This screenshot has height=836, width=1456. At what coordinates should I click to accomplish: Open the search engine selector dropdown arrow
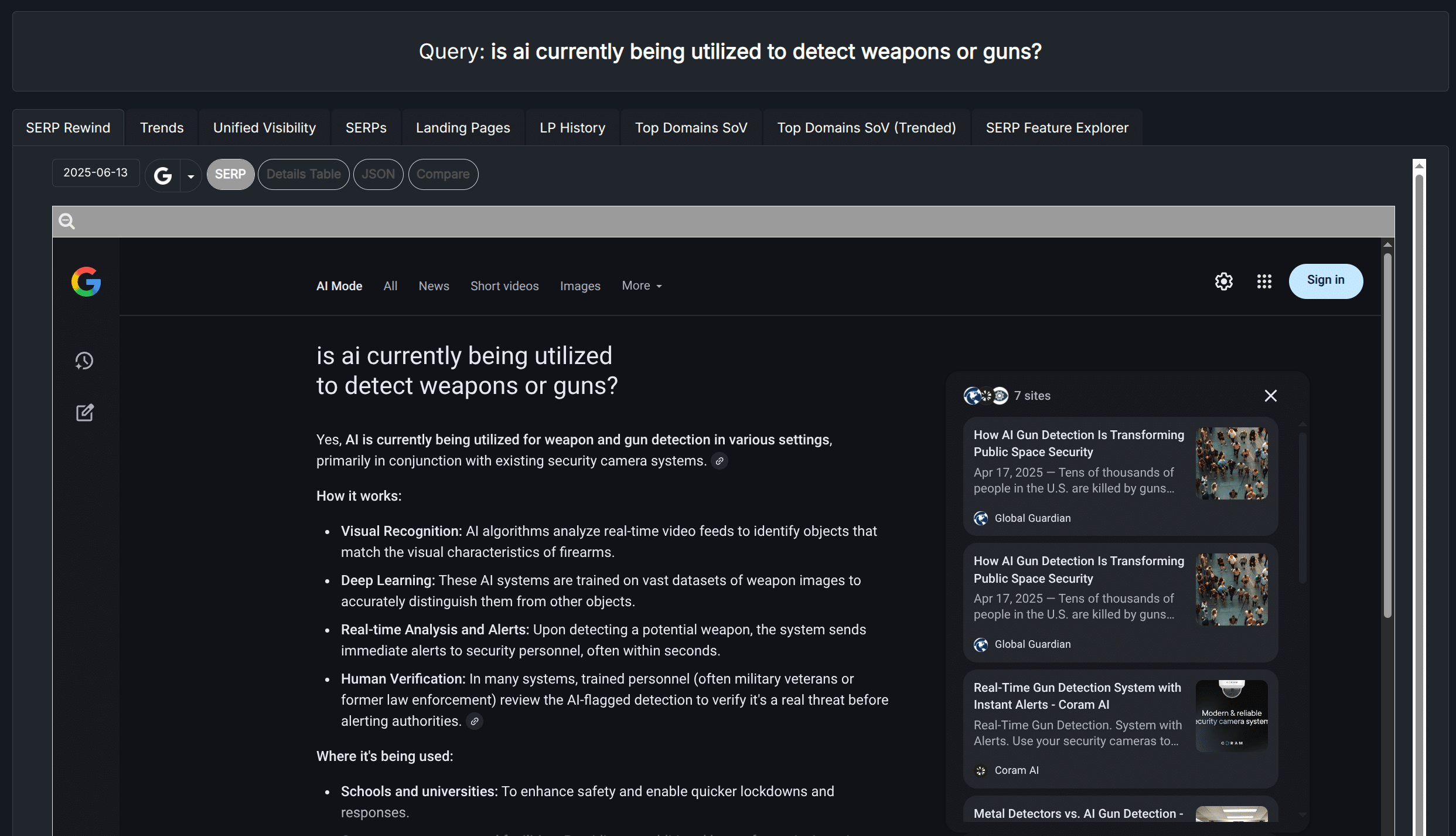coord(190,175)
